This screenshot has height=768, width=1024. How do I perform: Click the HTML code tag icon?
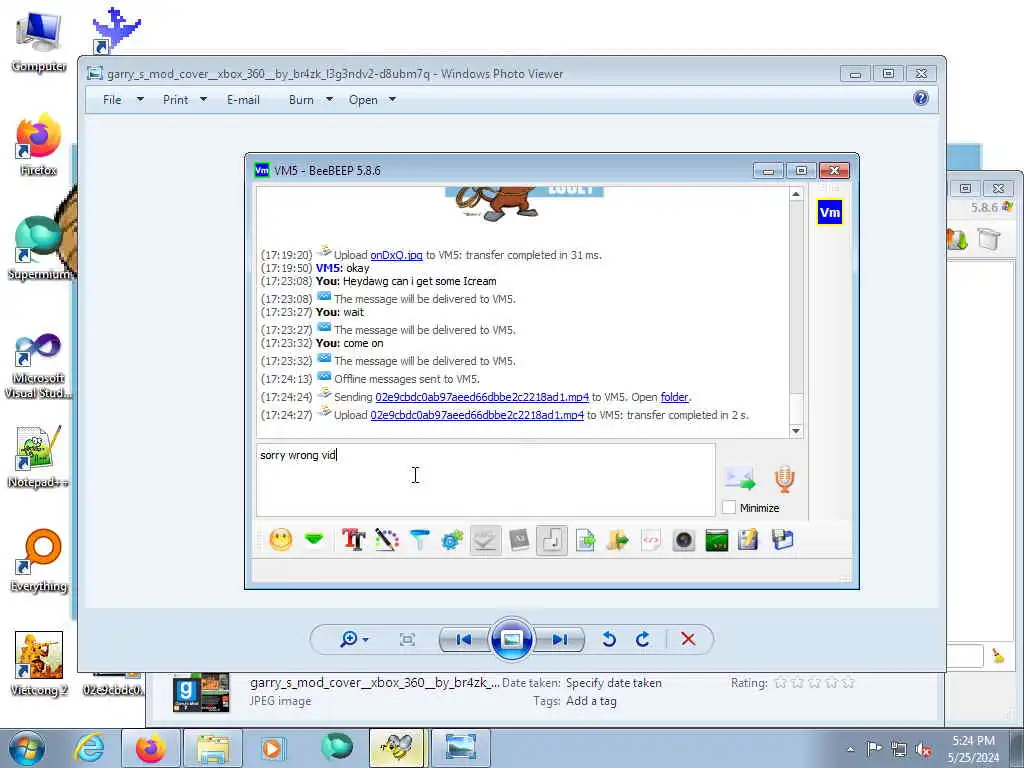[650, 540]
